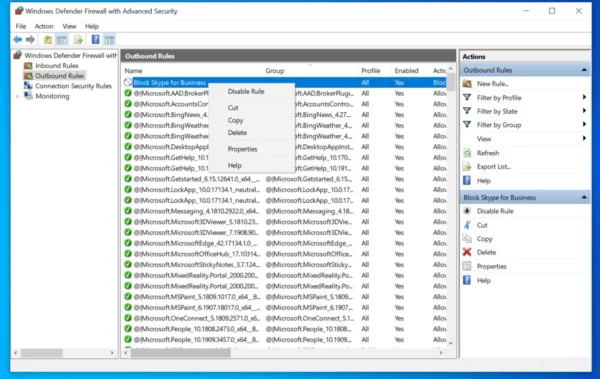The height and width of the screenshot is (379, 600).
Task: Open the Action menu
Action: [x=44, y=26]
